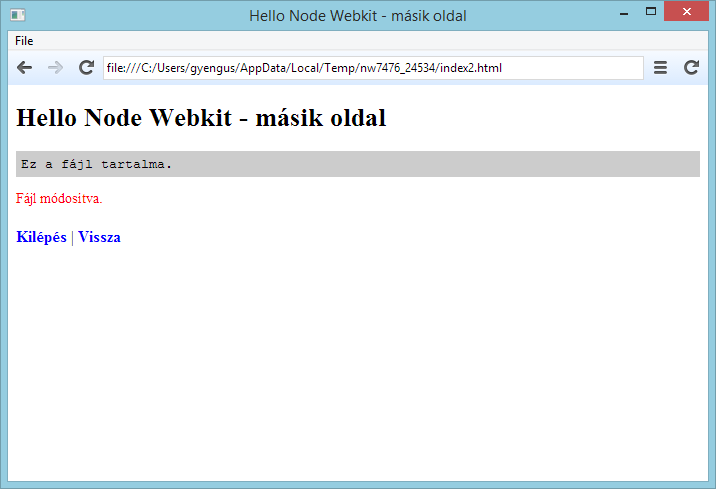Click the back arrow navigation icon
716x489 pixels.
click(25, 67)
